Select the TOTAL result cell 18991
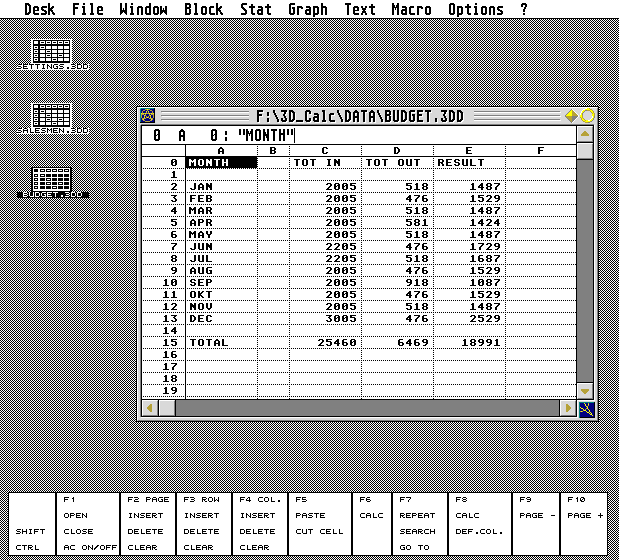 pyautogui.click(x=468, y=342)
